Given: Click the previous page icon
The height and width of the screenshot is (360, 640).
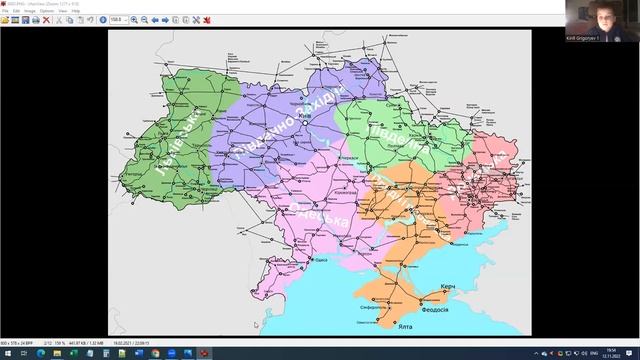Looking at the screenshot, I should click(176, 20).
